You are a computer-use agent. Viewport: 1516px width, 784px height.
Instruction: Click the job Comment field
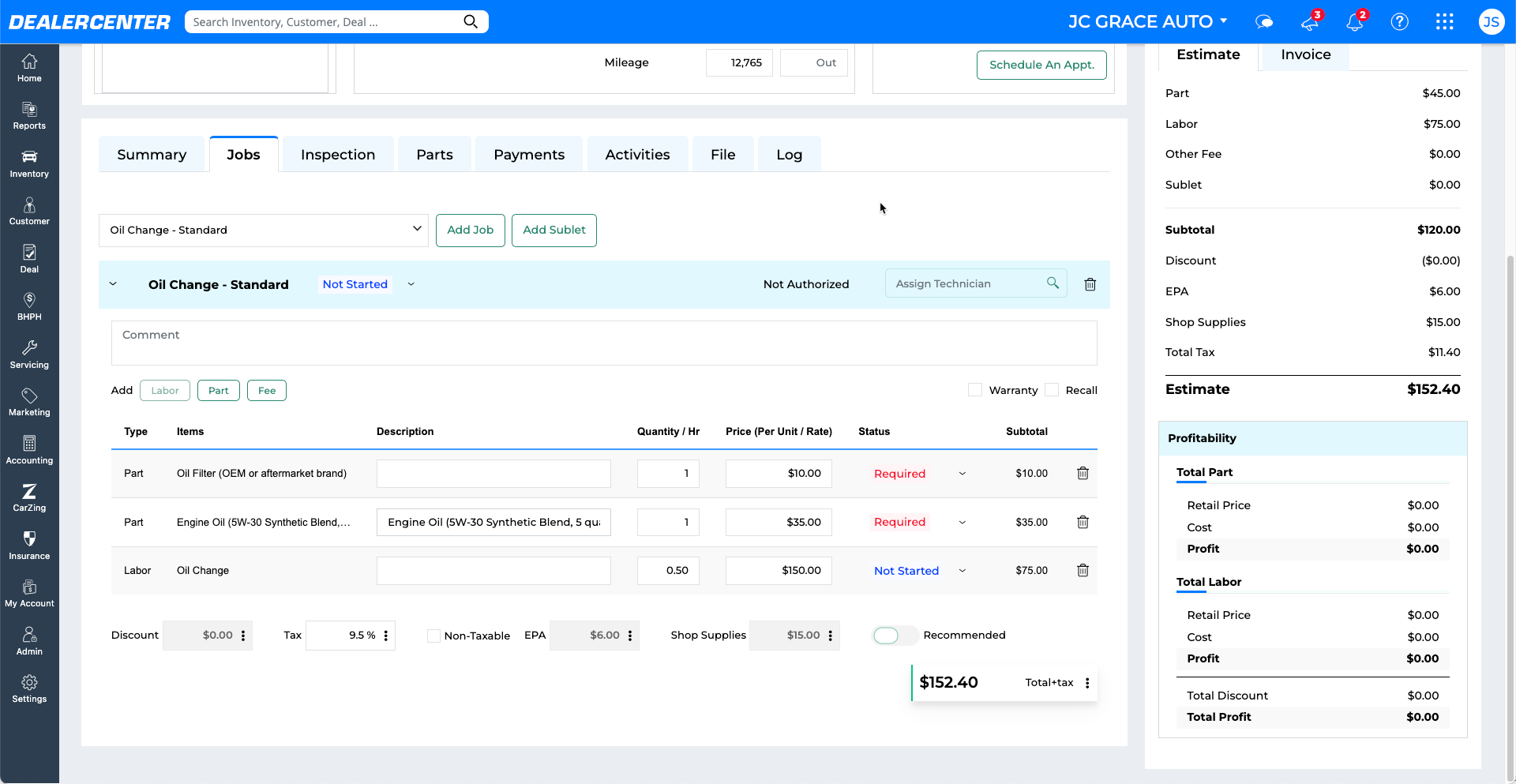[x=604, y=343]
